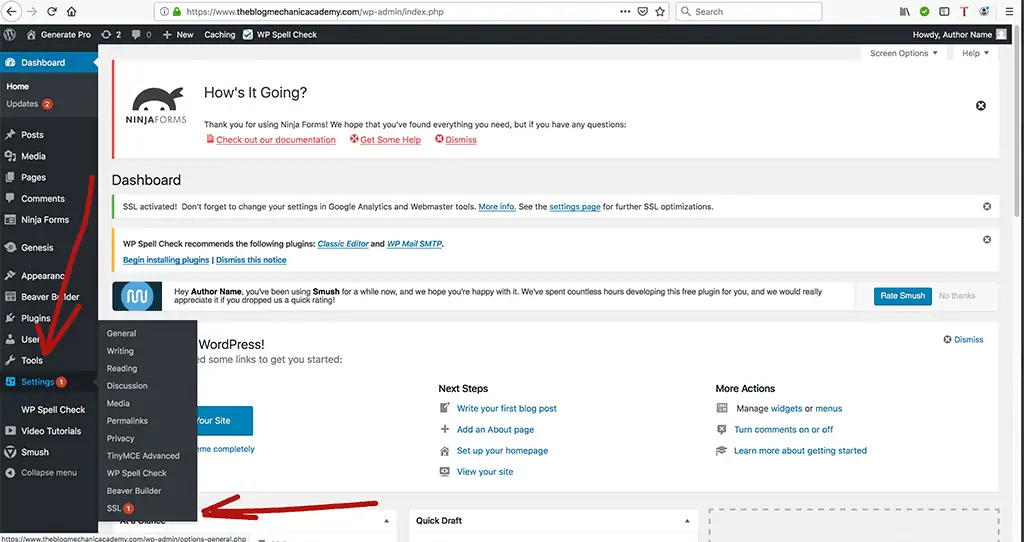Click the No thanks button
Viewport: 1024px width, 542px height.
(x=956, y=296)
